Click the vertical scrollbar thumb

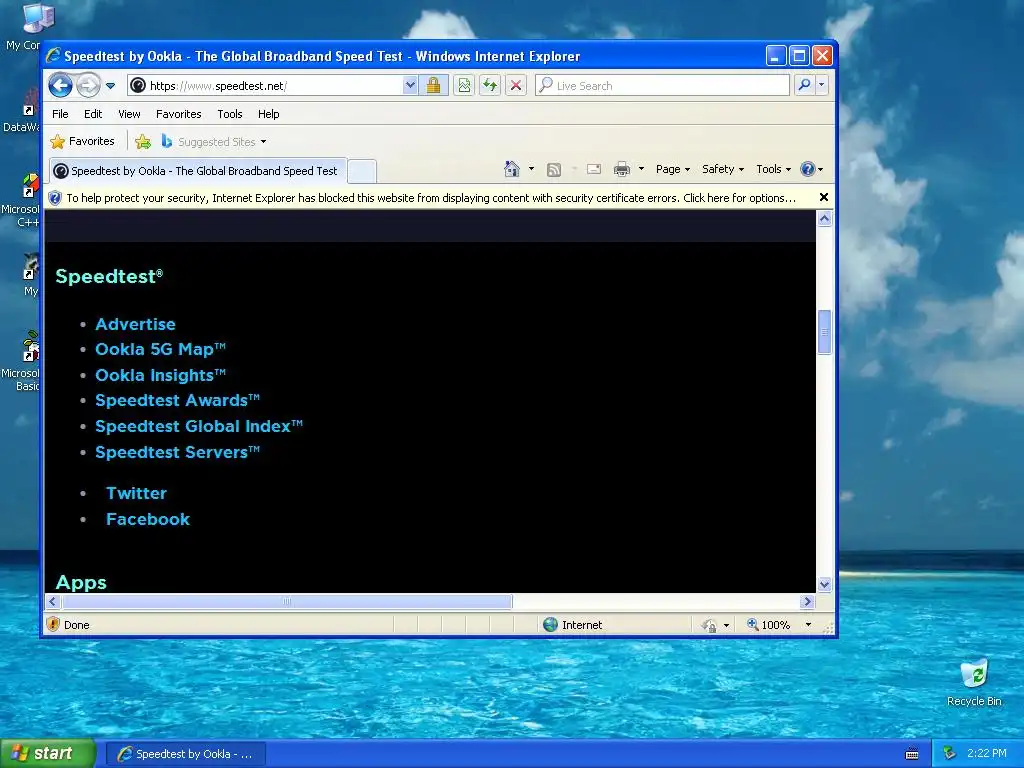(824, 332)
